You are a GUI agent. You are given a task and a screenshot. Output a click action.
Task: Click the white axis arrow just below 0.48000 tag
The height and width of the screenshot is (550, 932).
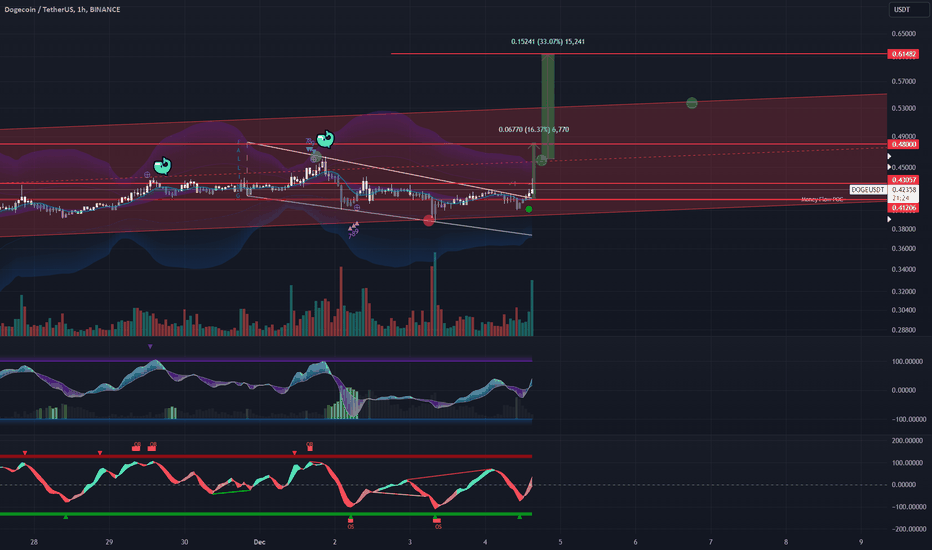tap(889, 156)
